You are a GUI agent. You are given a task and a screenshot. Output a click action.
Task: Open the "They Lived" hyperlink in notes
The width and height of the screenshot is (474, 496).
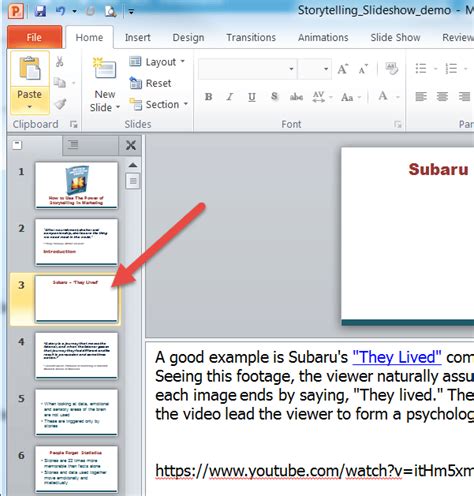(397, 357)
